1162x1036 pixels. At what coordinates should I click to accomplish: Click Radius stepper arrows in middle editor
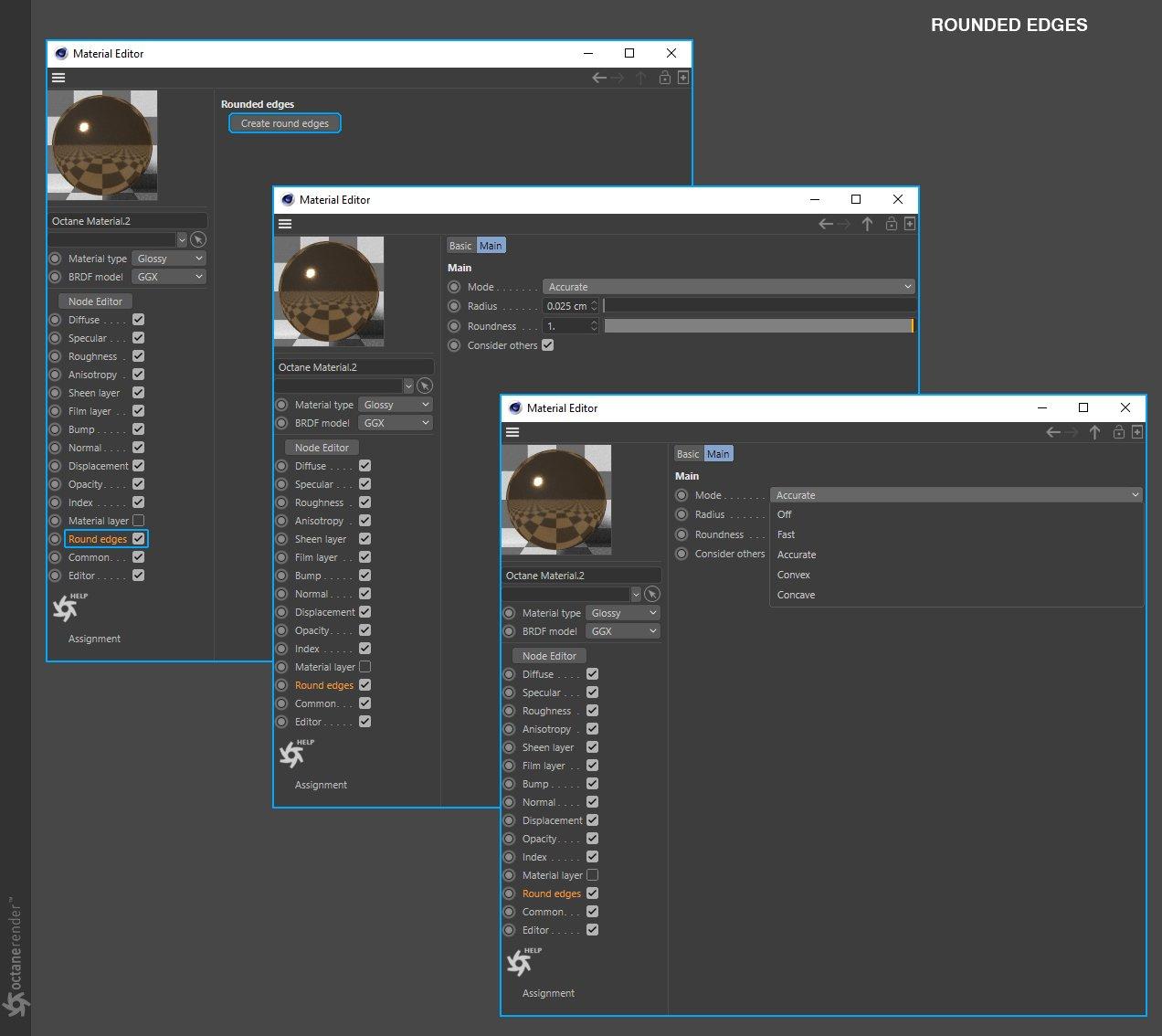pos(594,306)
